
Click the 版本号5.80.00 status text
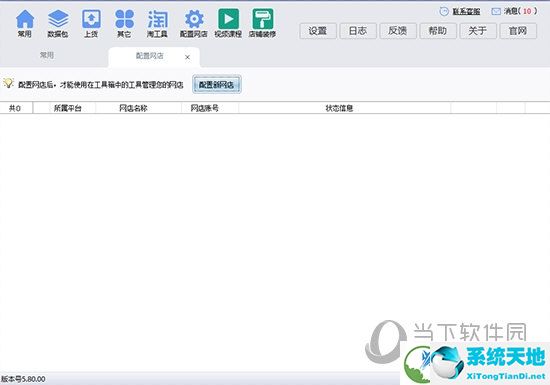[x=23, y=379]
